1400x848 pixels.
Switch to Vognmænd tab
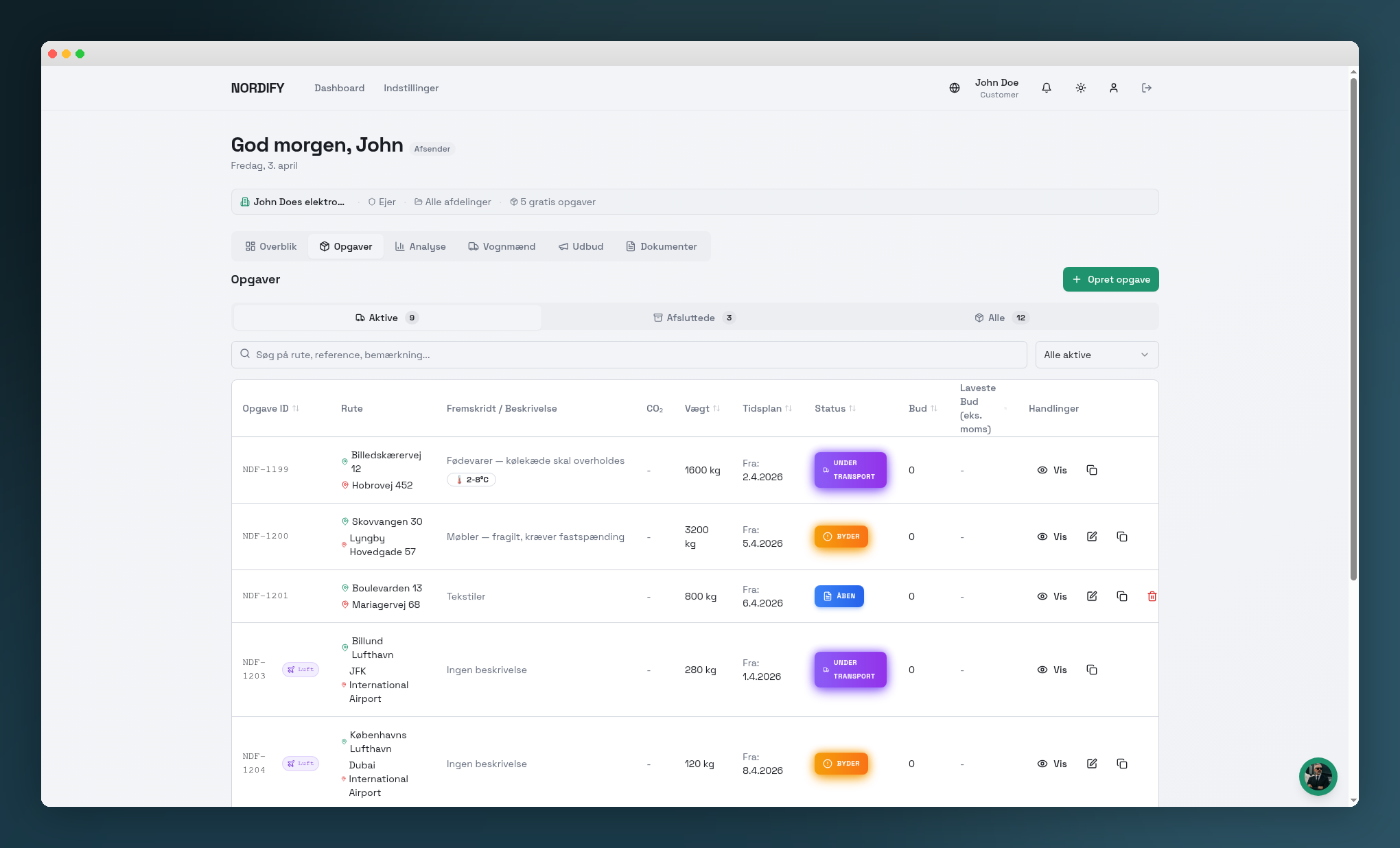(502, 246)
